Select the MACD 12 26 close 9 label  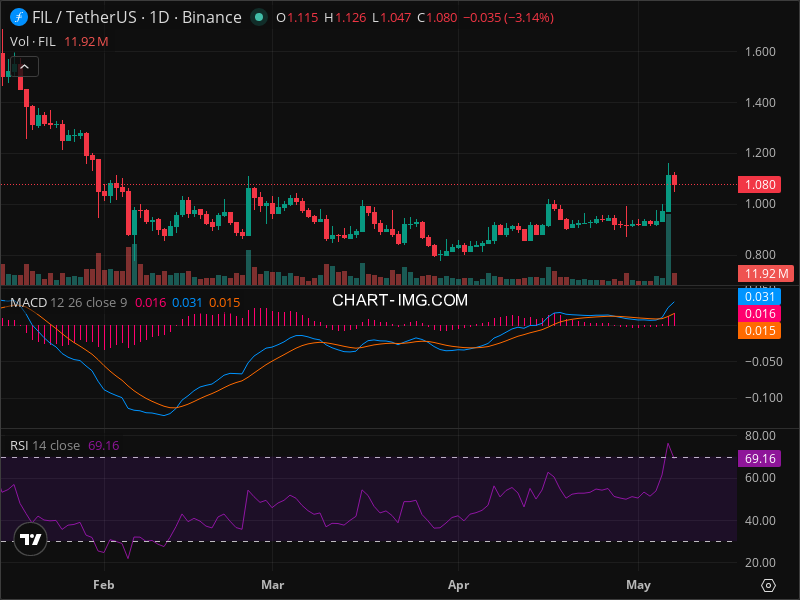(x=69, y=303)
